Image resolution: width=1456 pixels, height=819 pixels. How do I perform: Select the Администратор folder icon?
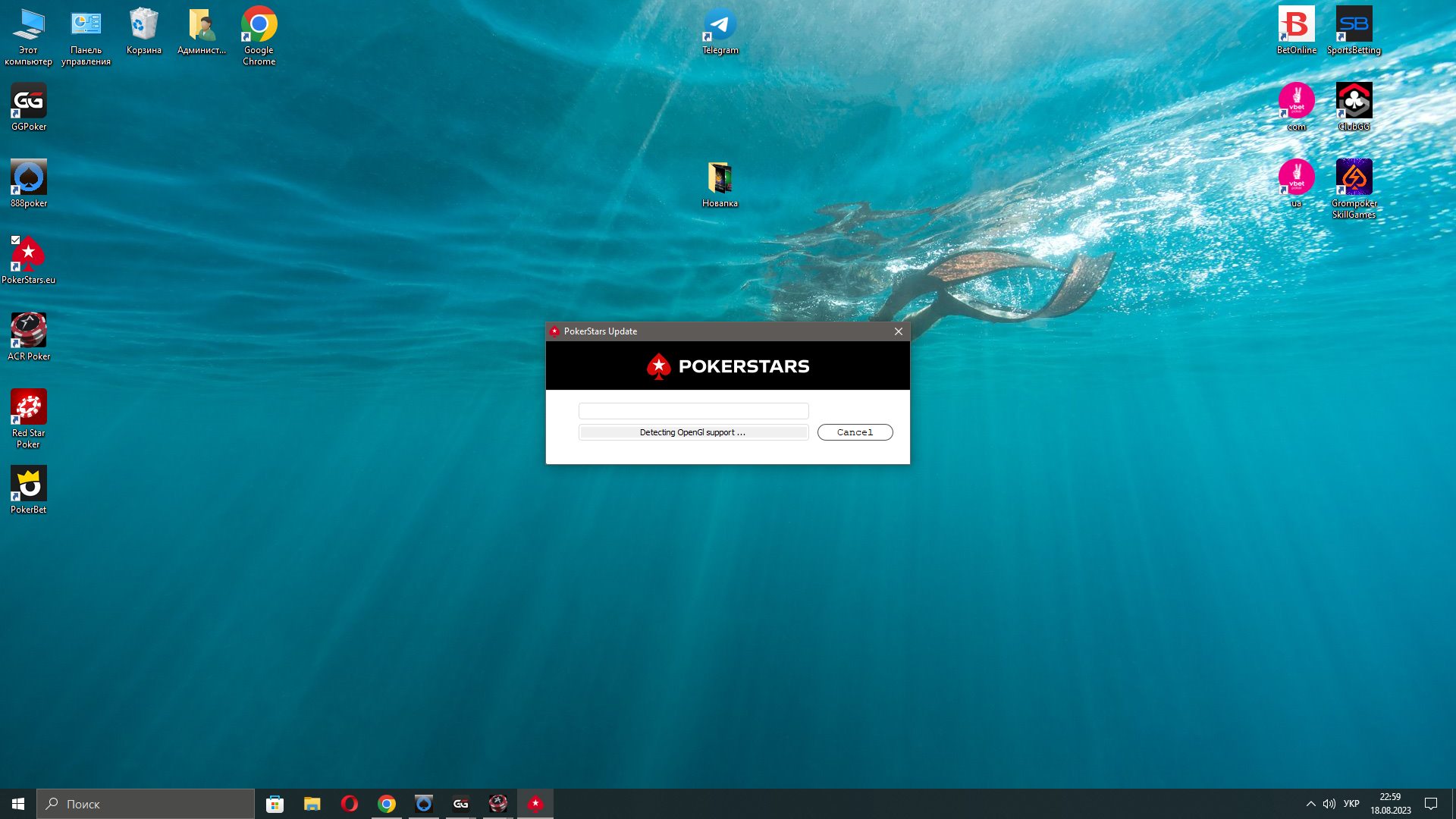(x=202, y=30)
